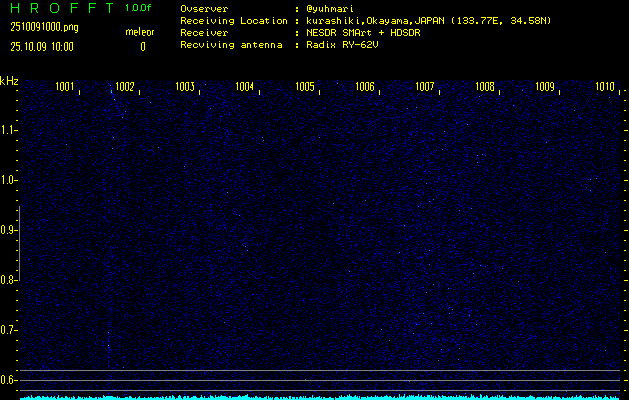The height and width of the screenshot is (400, 629).
Task: Select the 1009 time marker
Action: tap(545, 87)
